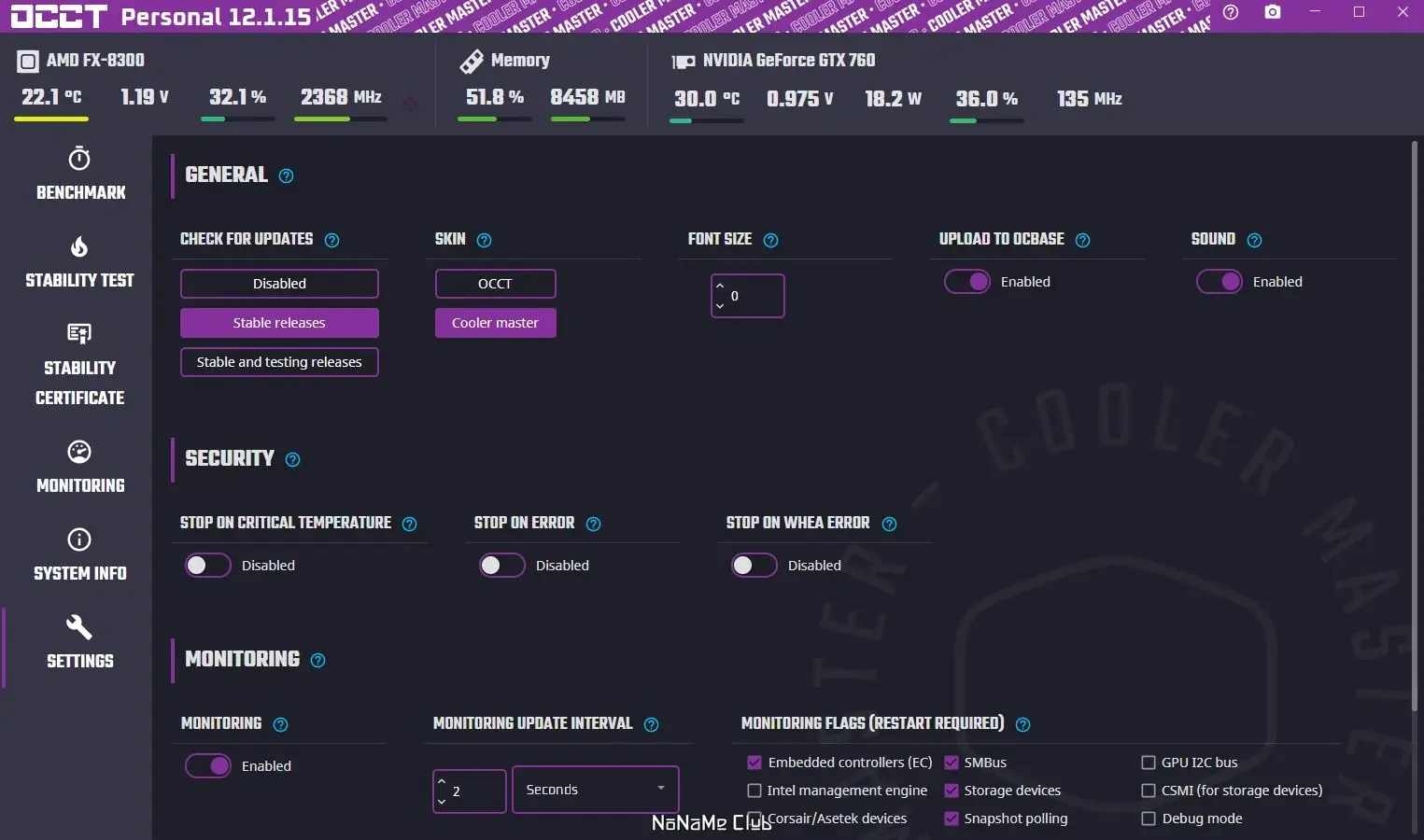Click the Memory RAM stick icon
The height and width of the screenshot is (840, 1424).
tap(472, 62)
